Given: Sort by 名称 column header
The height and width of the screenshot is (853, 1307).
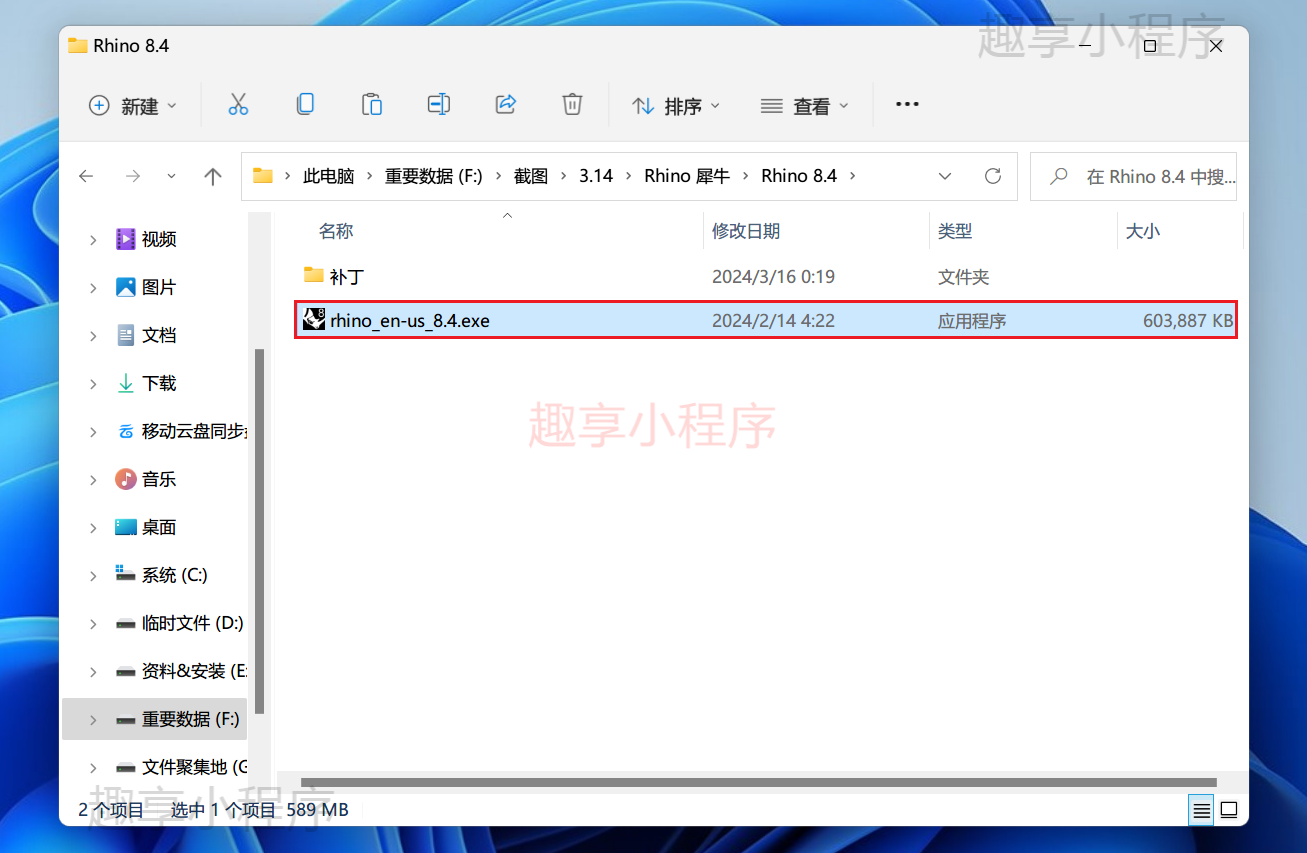Looking at the screenshot, I should tap(336, 231).
